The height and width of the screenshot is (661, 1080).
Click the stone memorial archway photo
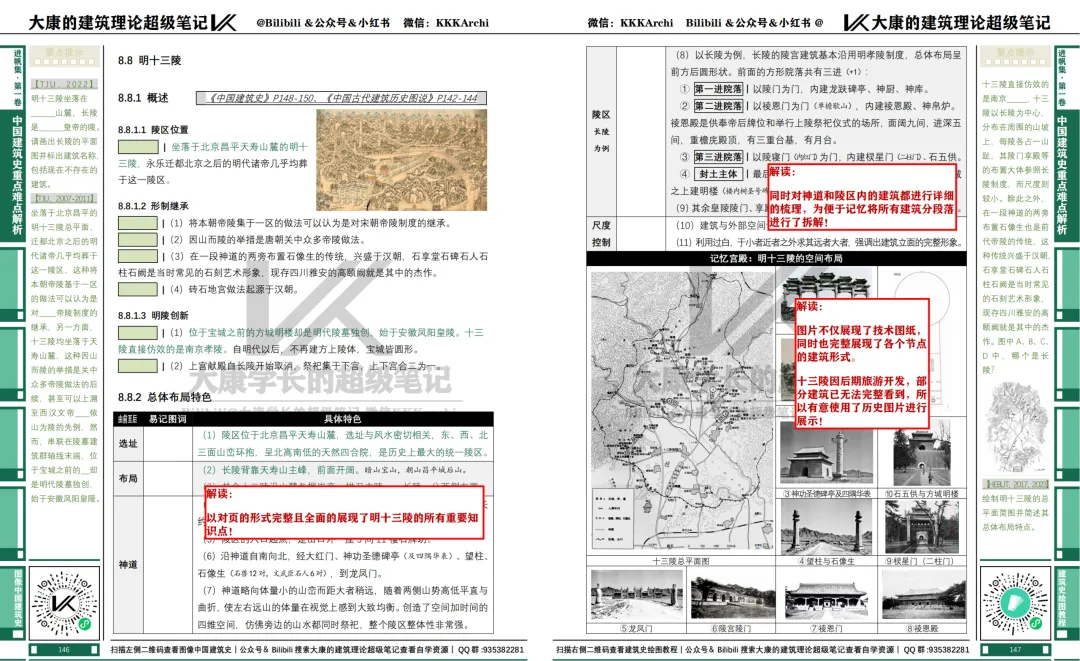(x=827, y=284)
